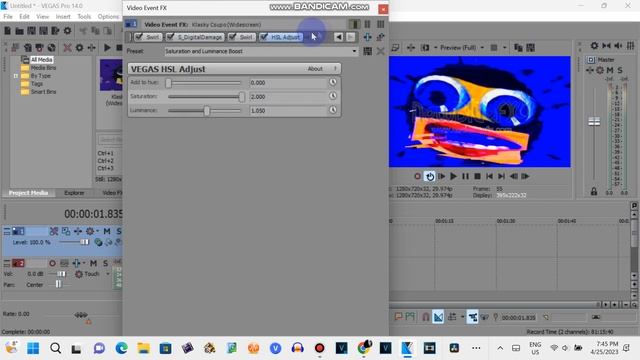
Task: Open the View menu
Action: coord(42,17)
